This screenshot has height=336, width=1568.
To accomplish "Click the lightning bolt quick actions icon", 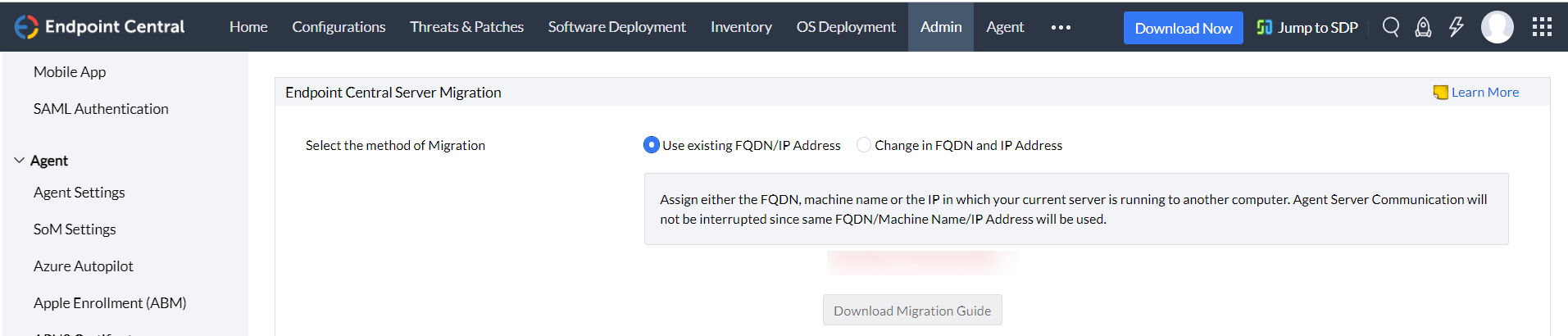I will click(1456, 27).
